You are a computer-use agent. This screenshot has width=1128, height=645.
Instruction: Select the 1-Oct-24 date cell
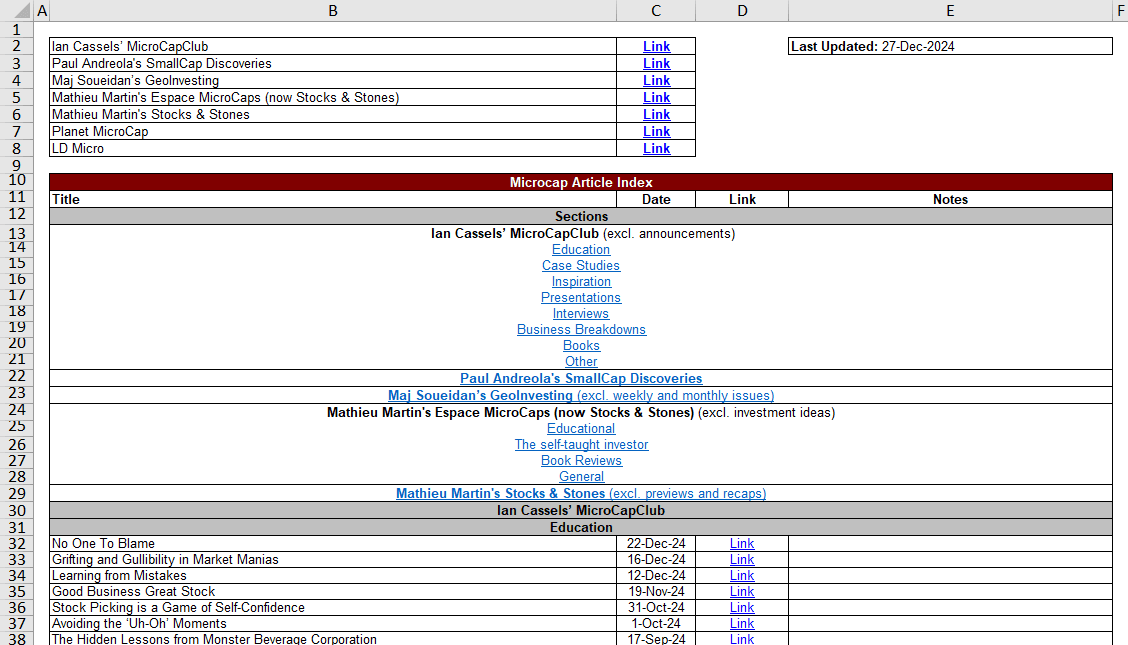click(656, 623)
